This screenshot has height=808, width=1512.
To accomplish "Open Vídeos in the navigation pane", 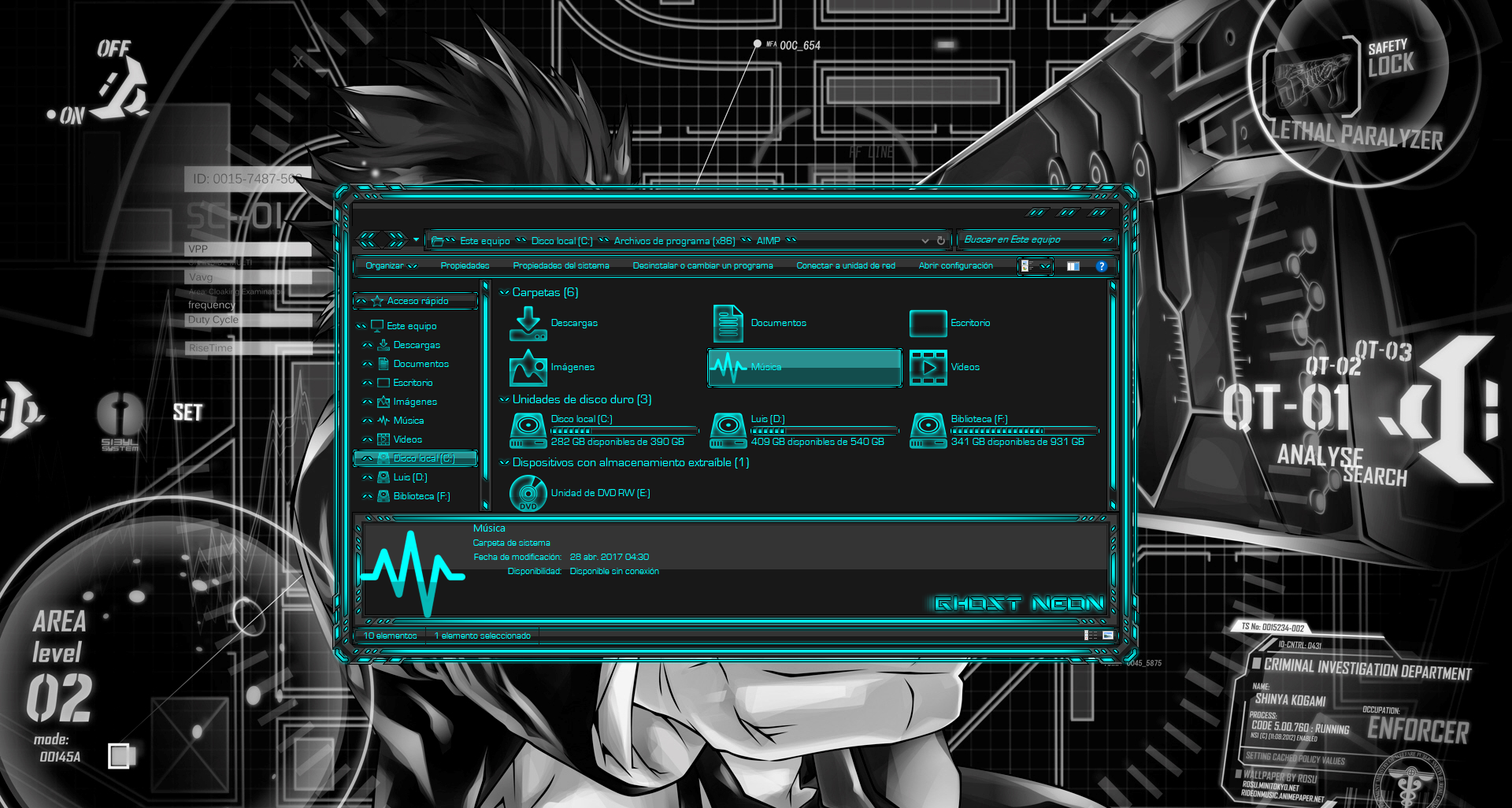I will tap(407, 439).
